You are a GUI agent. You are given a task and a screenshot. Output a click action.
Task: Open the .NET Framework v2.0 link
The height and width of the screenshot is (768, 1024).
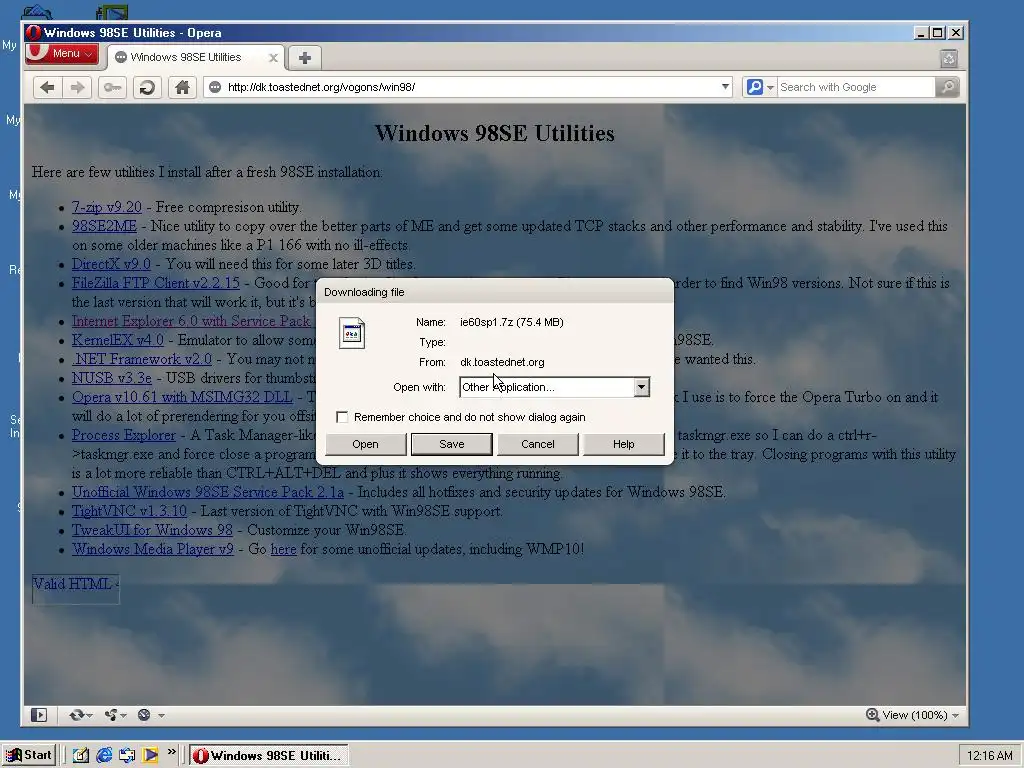click(x=142, y=359)
